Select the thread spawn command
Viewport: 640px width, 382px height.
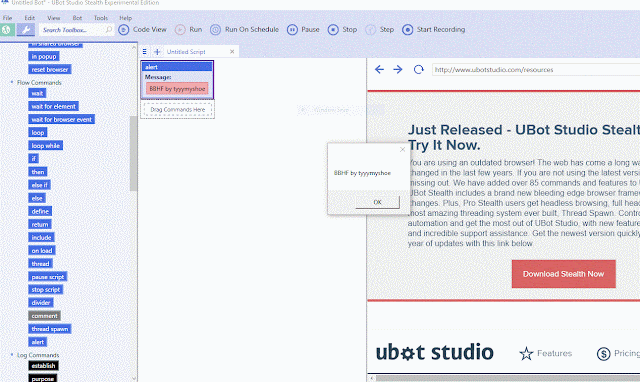[50, 329]
